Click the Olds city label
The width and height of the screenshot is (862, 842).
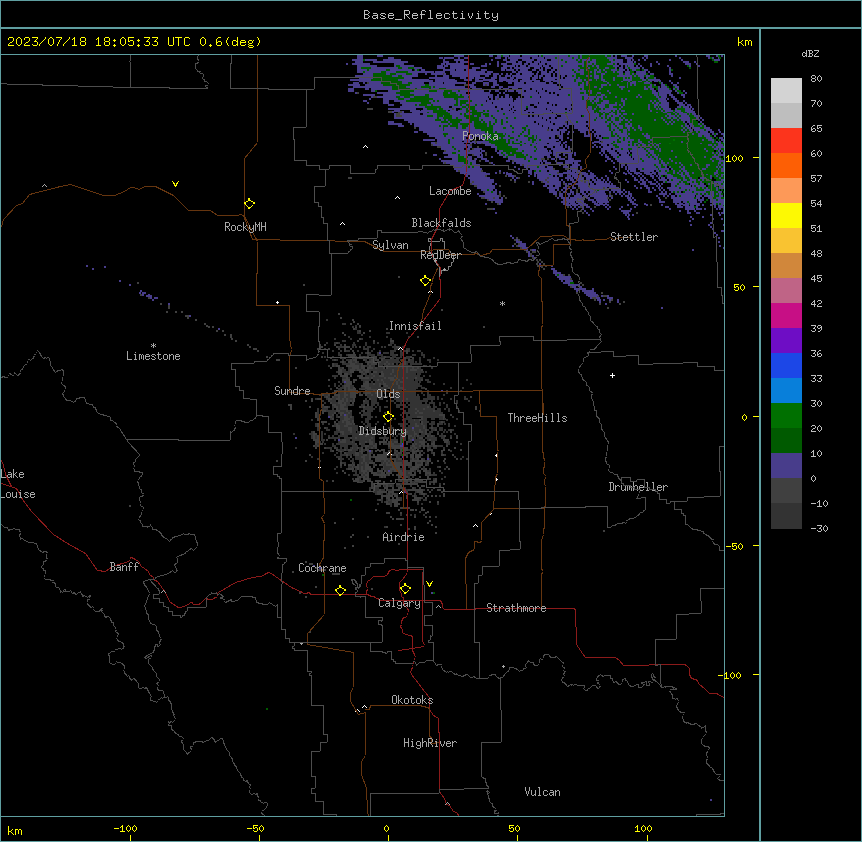(388, 394)
